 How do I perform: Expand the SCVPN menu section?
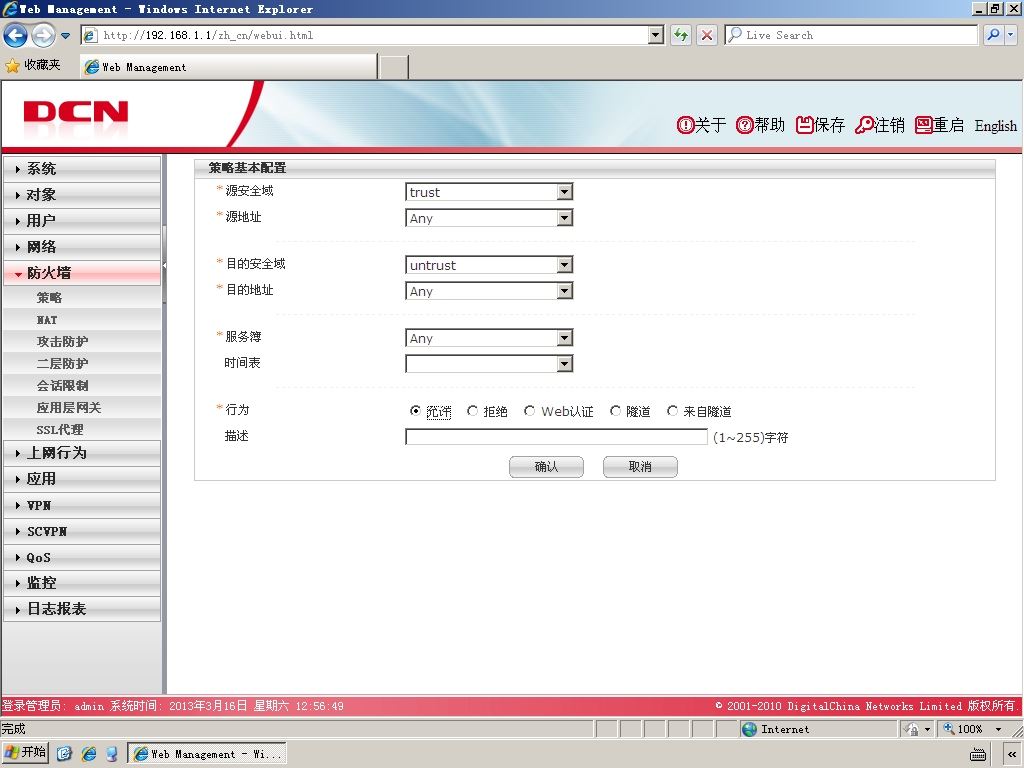click(x=82, y=531)
